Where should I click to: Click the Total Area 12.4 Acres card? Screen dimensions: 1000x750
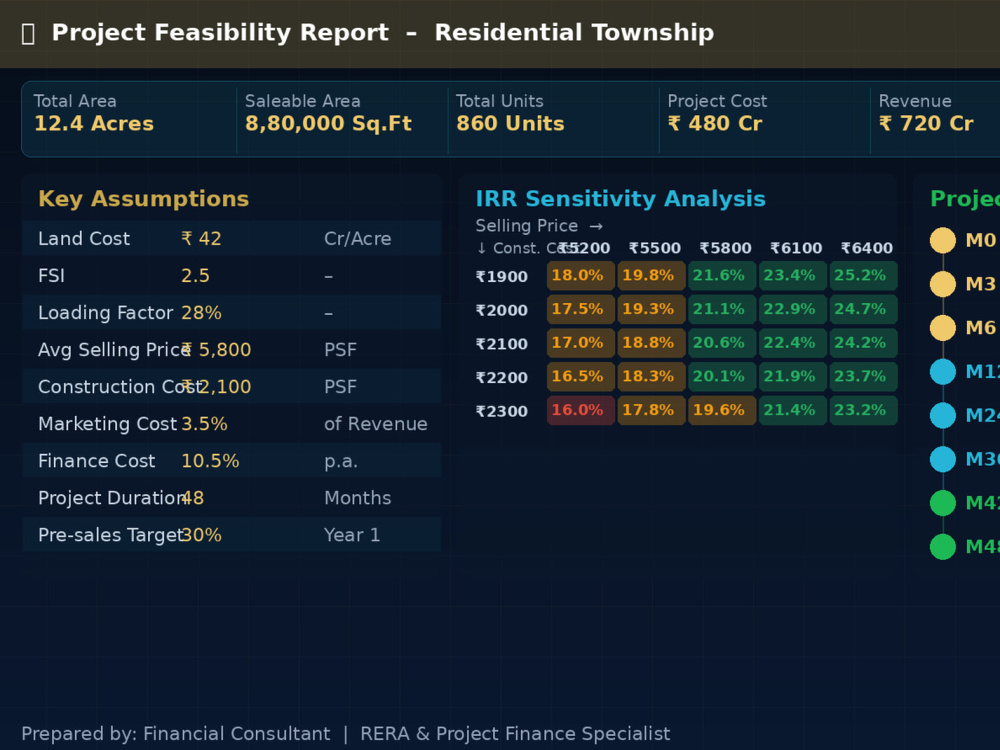tap(129, 119)
